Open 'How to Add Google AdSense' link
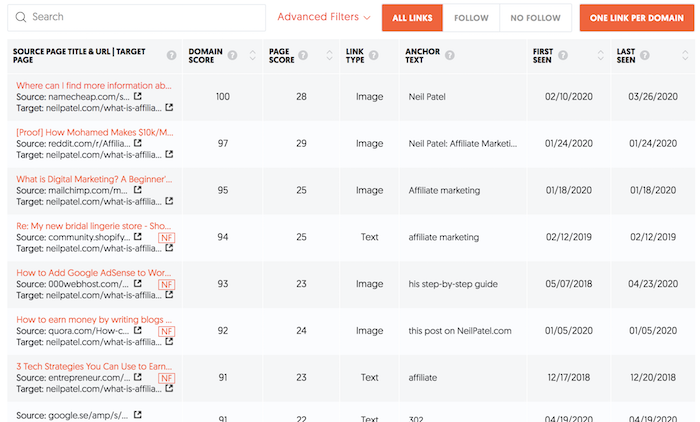Screen dimensions: 700x422 tap(93, 273)
